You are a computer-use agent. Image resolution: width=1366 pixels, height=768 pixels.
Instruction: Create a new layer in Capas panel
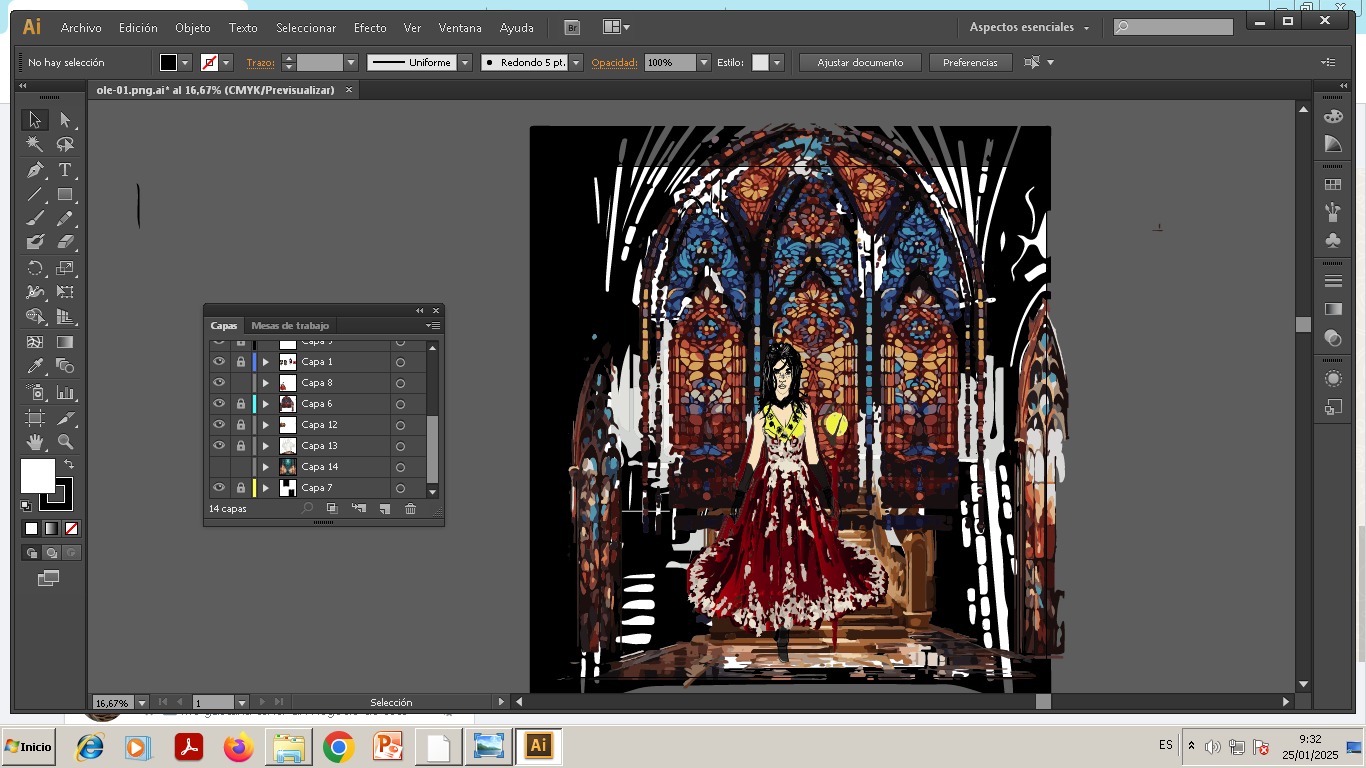coord(384,509)
